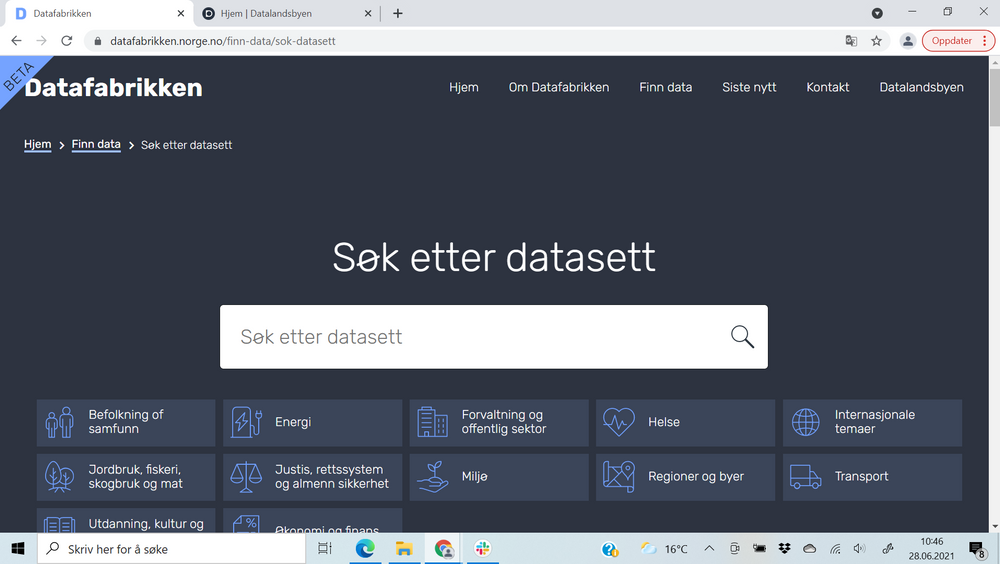Open Microsoft Edge from taskbar
The image size is (1000, 564).
point(365,549)
